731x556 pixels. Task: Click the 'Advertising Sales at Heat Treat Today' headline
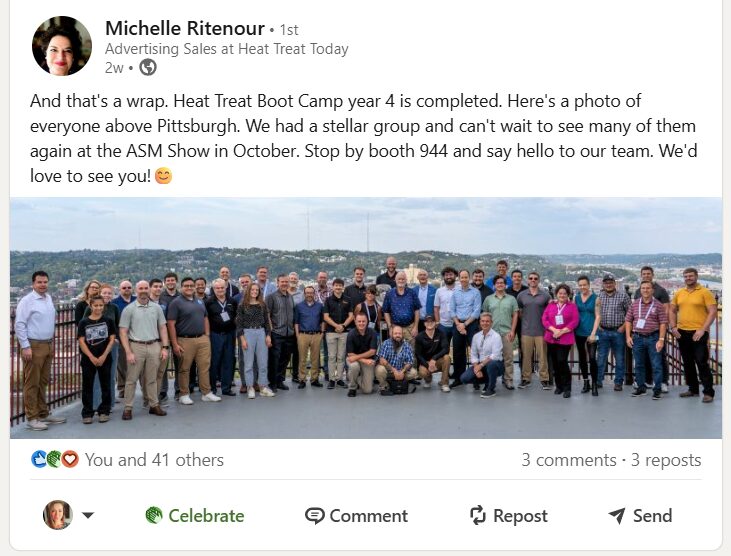pyautogui.click(x=226, y=48)
